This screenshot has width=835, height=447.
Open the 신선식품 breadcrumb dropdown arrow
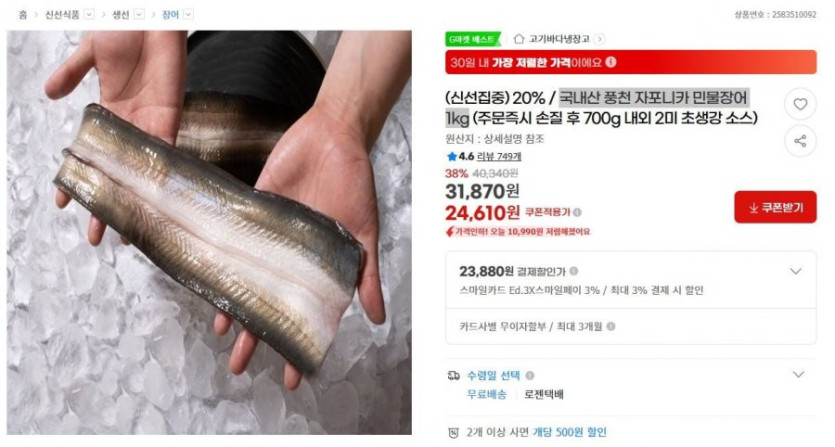[x=89, y=14]
